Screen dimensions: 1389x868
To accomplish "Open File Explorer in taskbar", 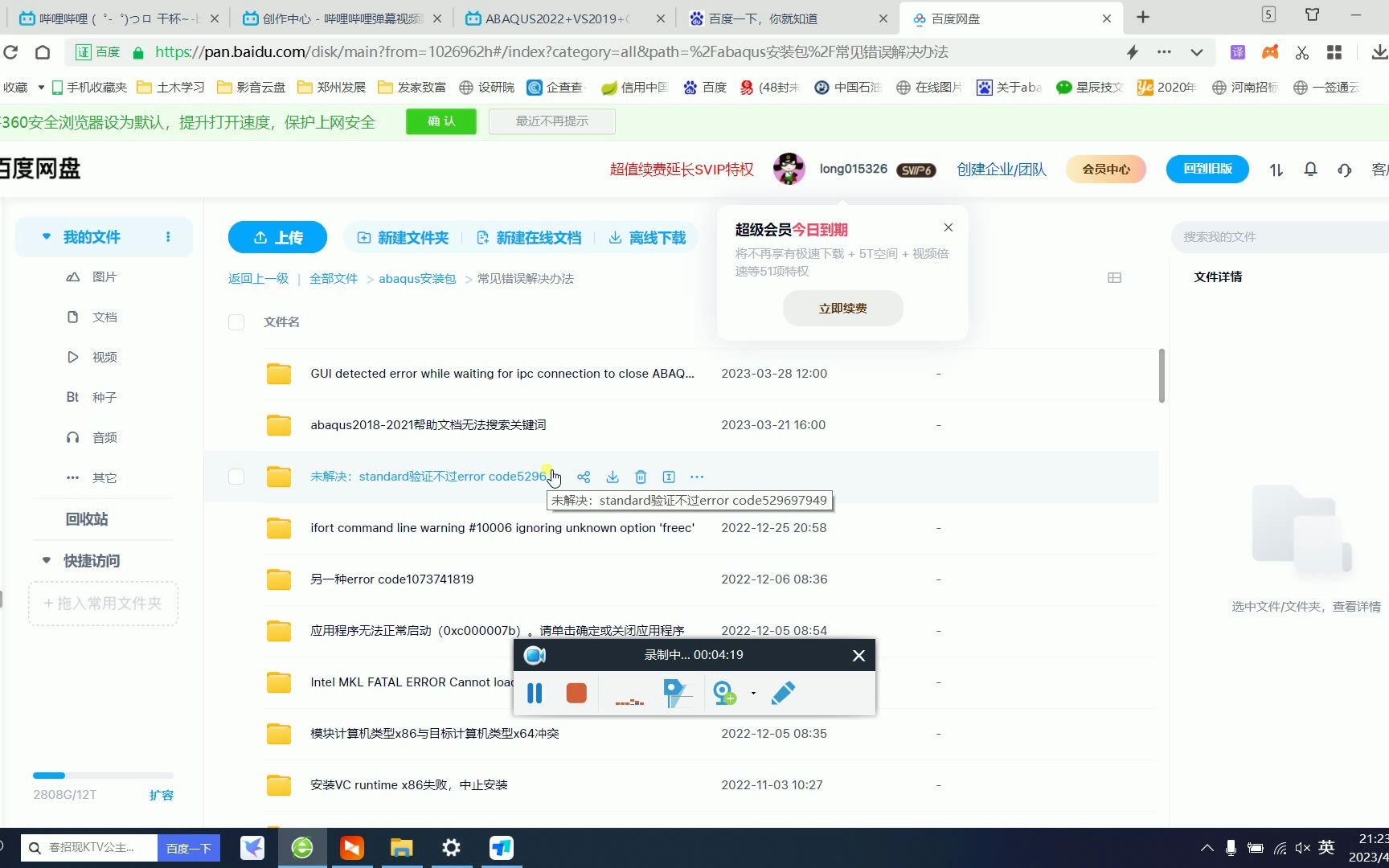I will [401, 848].
